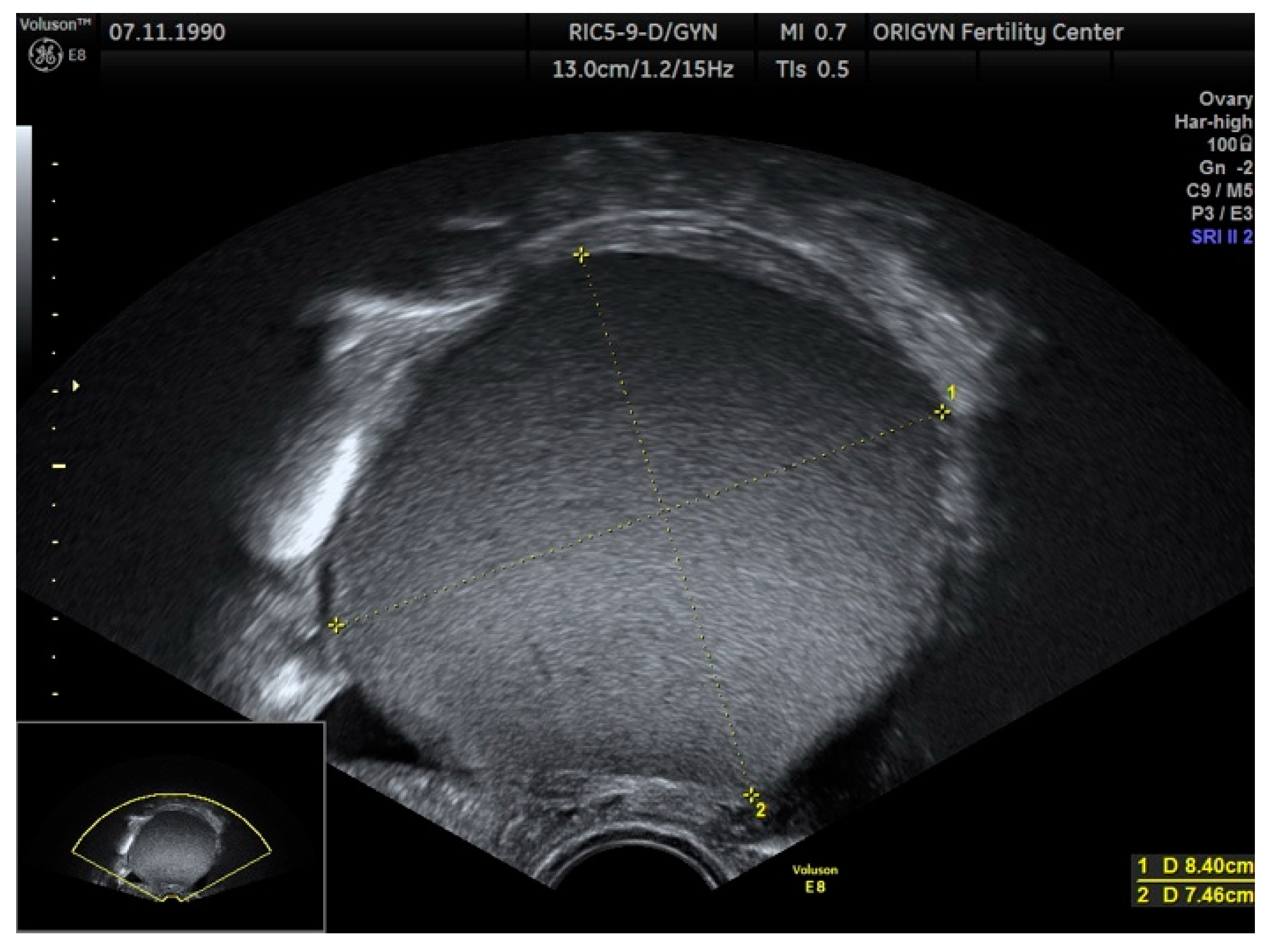Click the top caliper cross marker
The image size is (1271, 952).
(x=581, y=255)
